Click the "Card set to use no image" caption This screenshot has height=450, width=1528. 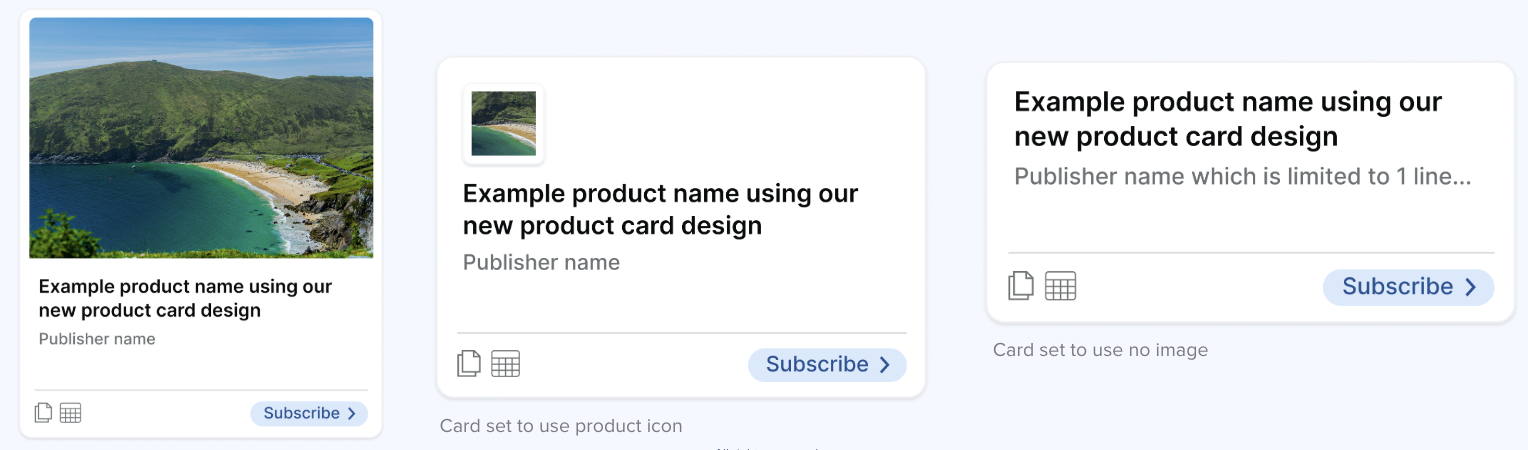(1100, 350)
